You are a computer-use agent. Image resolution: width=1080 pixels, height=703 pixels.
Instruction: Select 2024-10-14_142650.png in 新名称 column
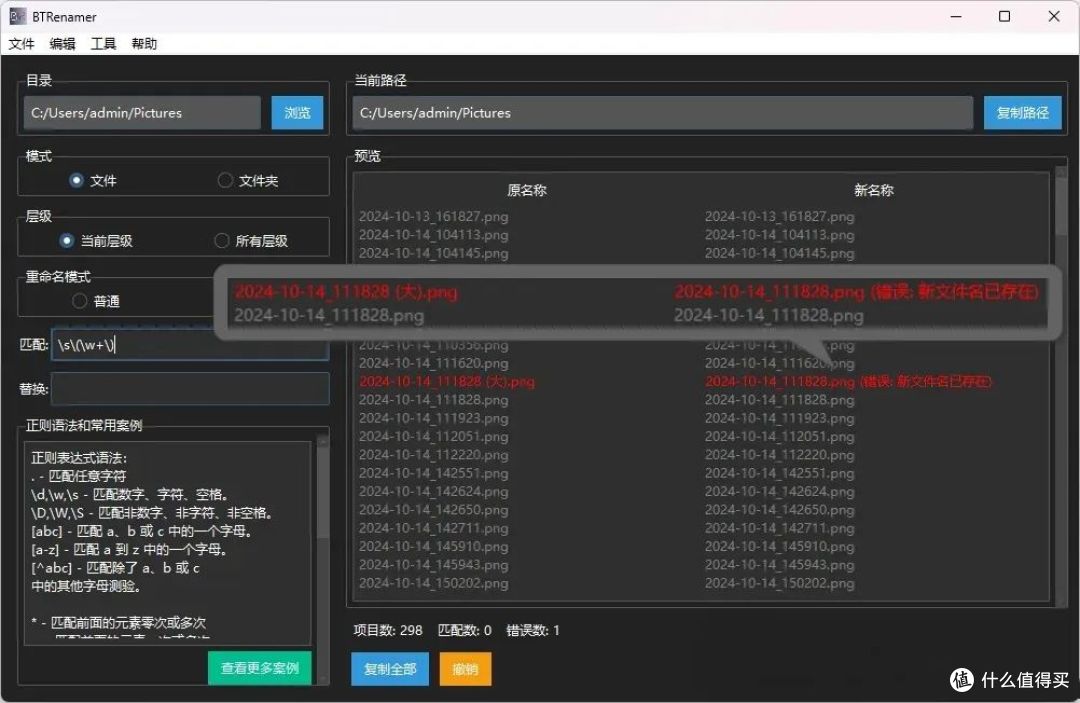[780, 510]
